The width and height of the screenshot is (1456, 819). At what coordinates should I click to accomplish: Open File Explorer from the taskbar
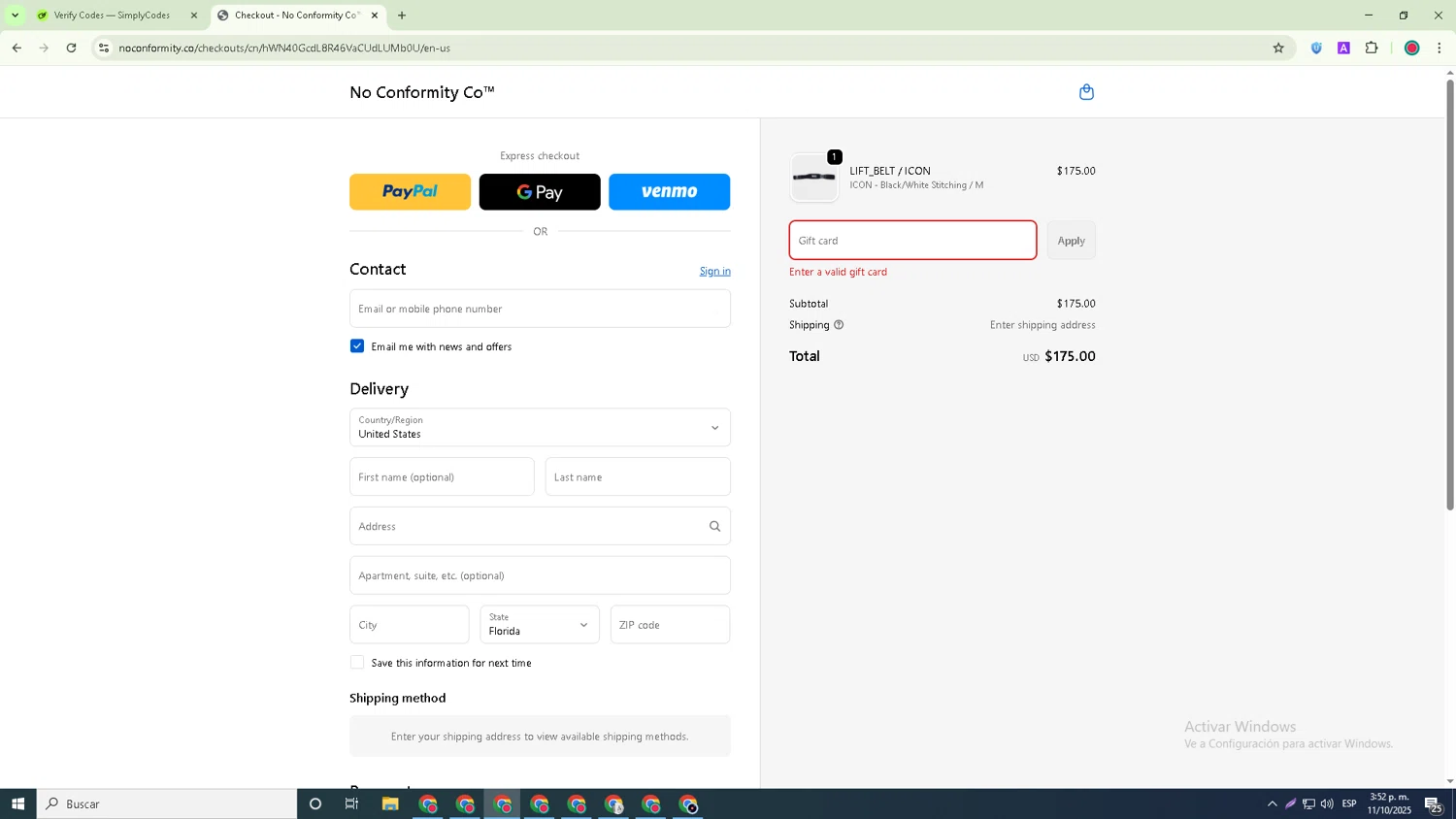pos(390,803)
